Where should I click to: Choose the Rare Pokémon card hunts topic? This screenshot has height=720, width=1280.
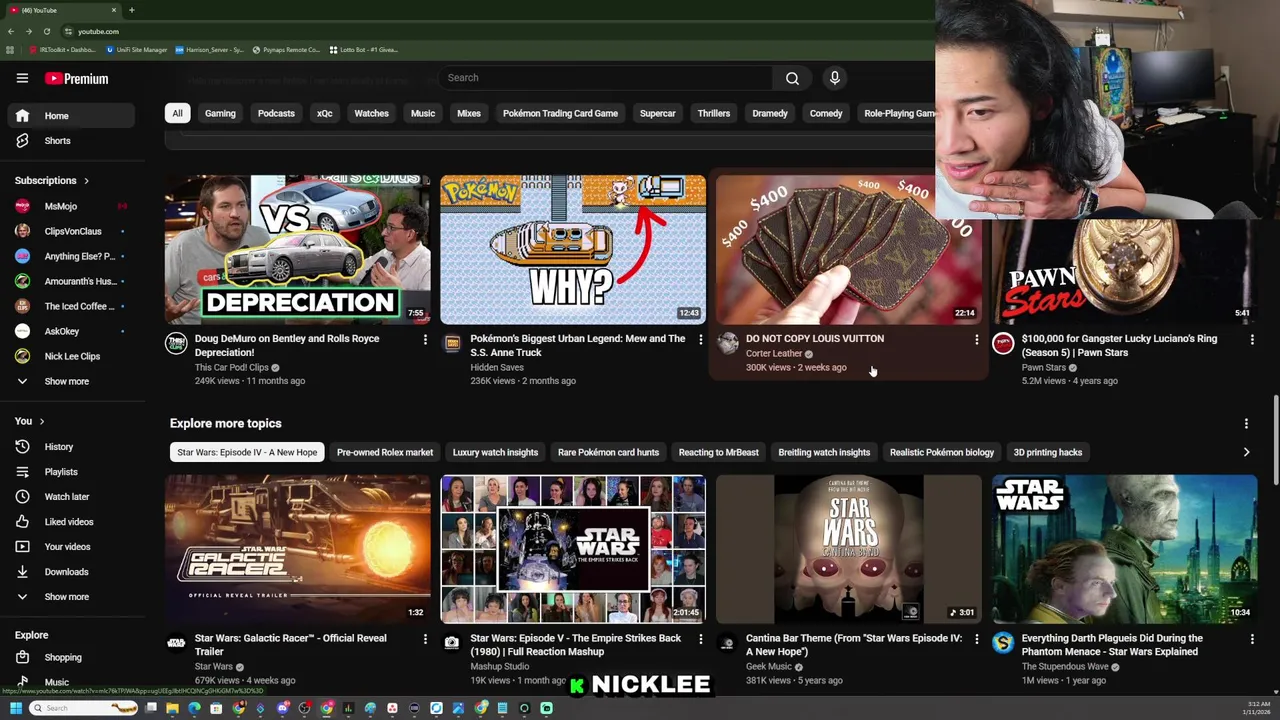[608, 452]
